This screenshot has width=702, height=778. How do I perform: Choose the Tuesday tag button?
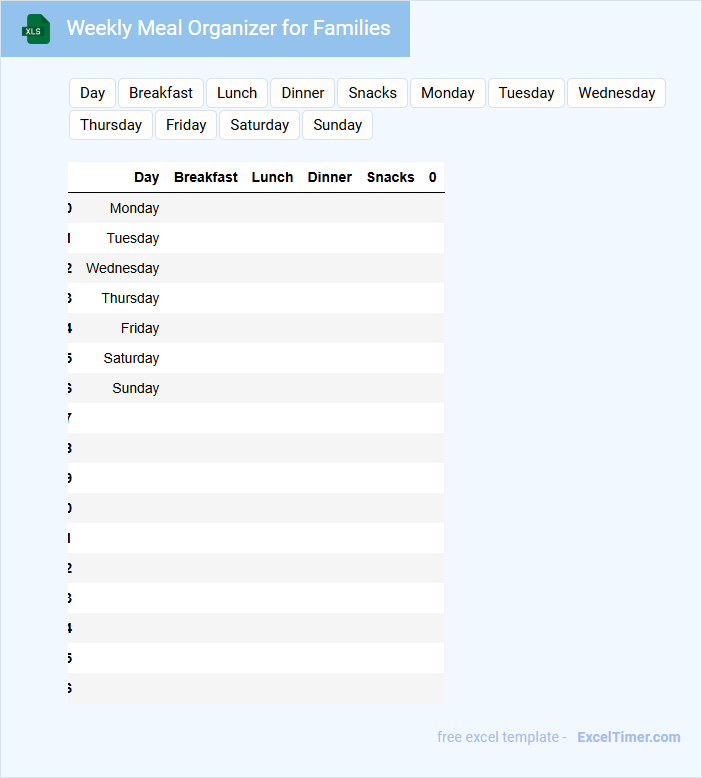[526, 93]
